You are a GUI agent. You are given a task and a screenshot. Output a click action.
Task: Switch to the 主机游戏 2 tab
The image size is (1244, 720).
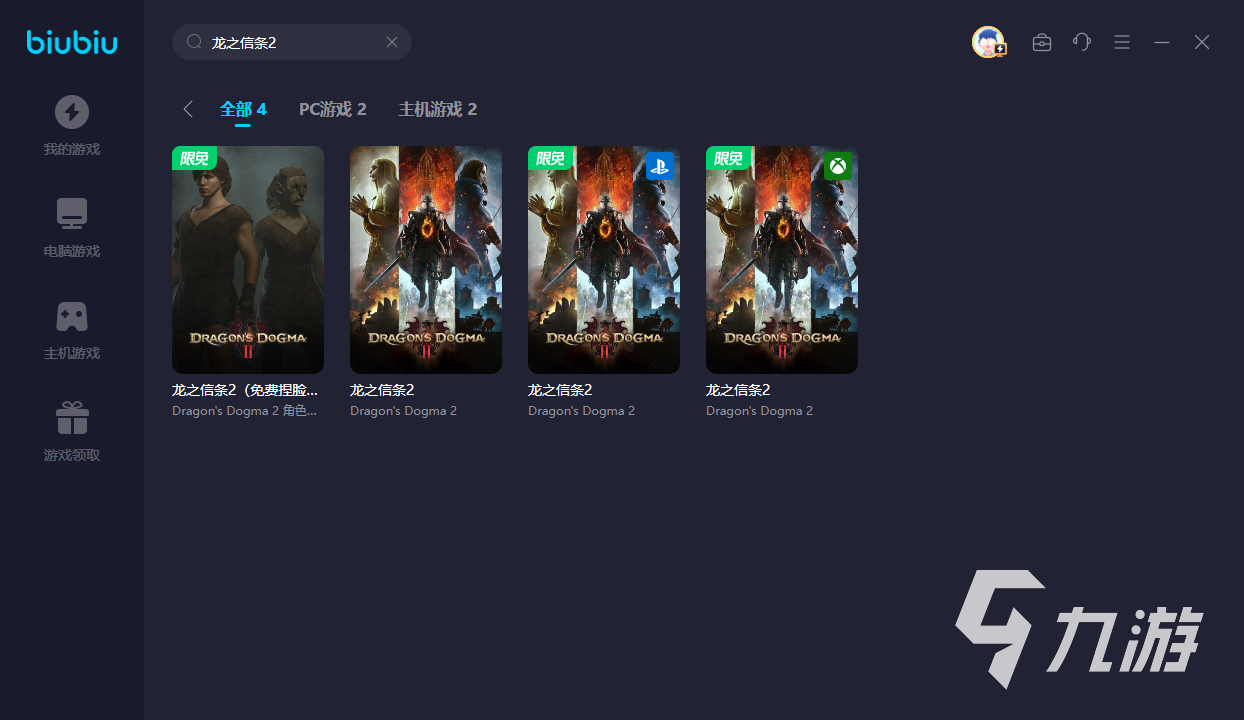point(437,109)
